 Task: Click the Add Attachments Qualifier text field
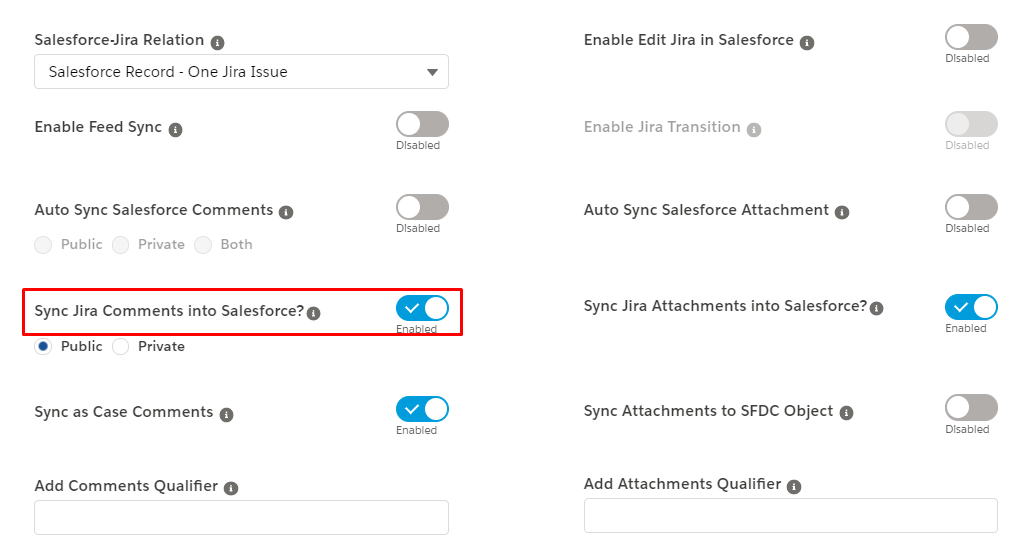pos(791,516)
